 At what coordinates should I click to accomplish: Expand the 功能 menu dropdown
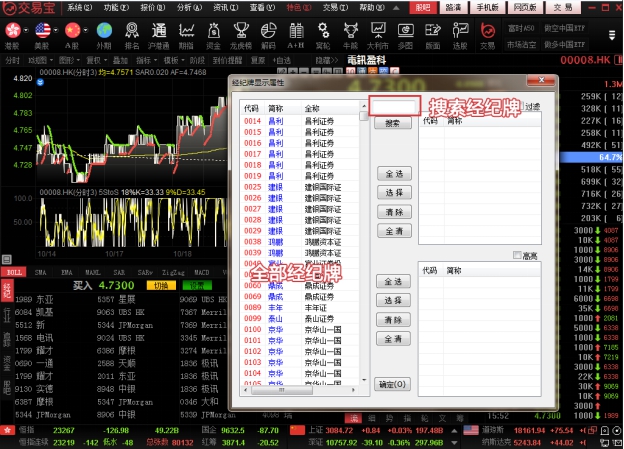[x=117, y=7]
